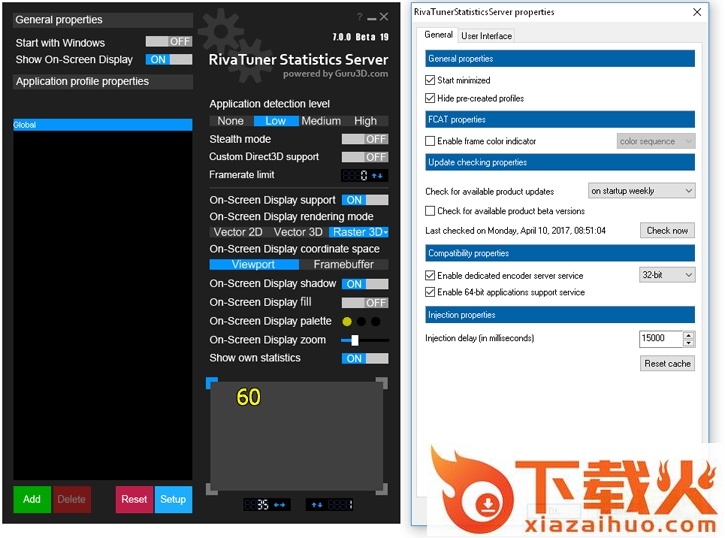The height and width of the screenshot is (538, 725).
Task: Click the top-right OSD position corner marker
Action: pyautogui.click(x=382, y=383)
